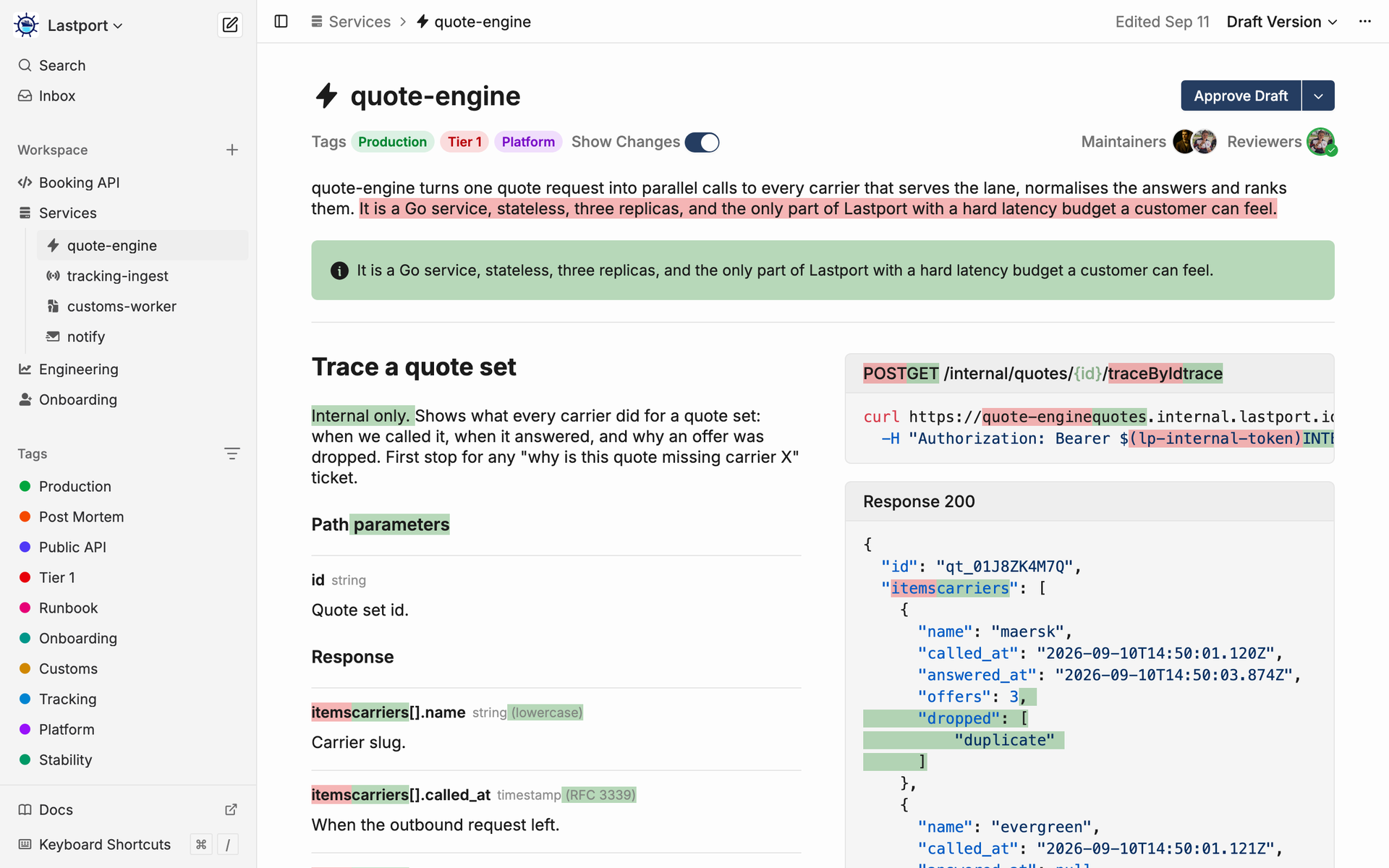Open Docs external link icon
This screenshot has width=1389, height=868.
point(231,809)
